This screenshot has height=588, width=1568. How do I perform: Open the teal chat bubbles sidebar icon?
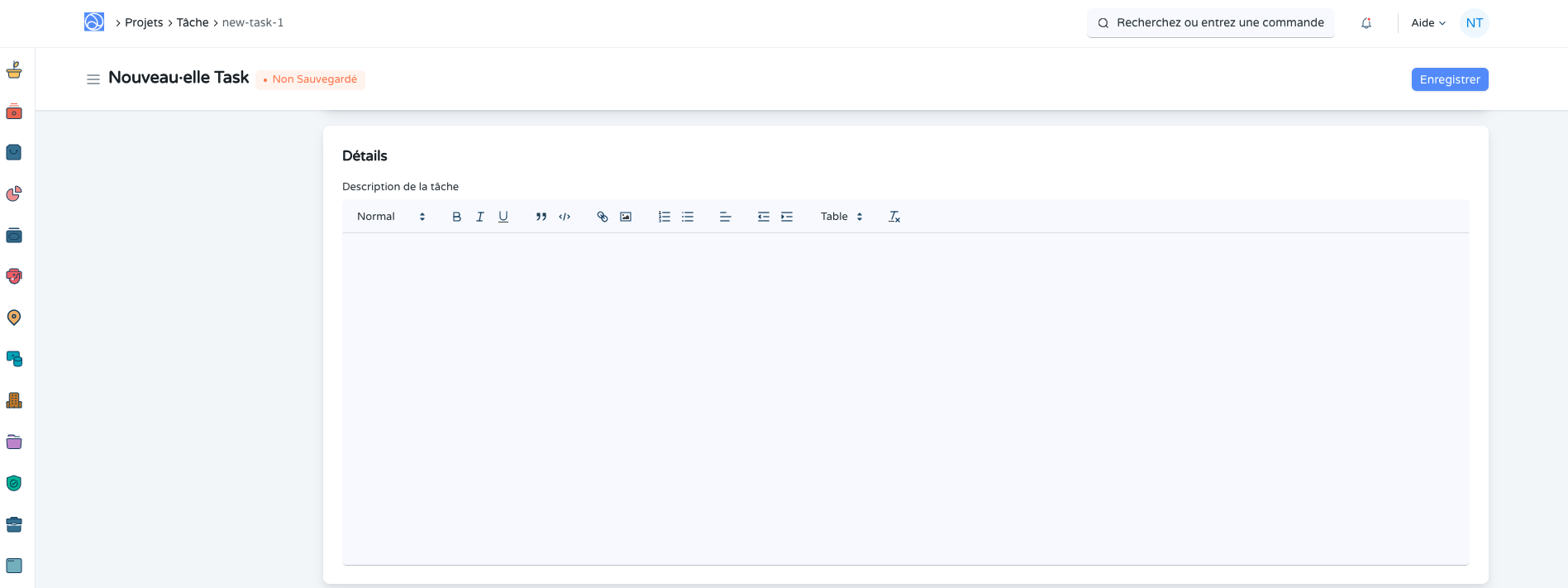tap(14, 359)
